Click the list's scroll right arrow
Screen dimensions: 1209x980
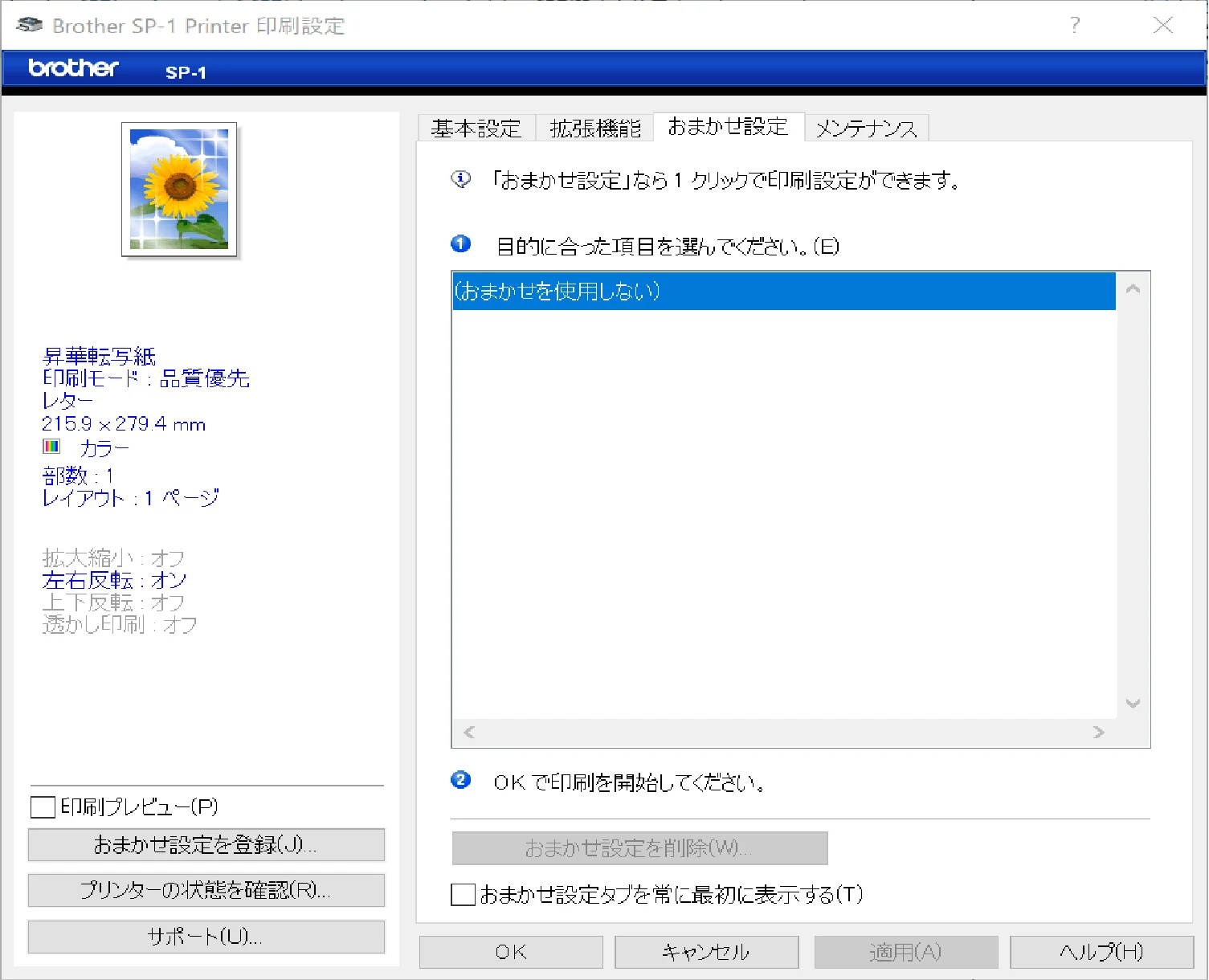1099,732
